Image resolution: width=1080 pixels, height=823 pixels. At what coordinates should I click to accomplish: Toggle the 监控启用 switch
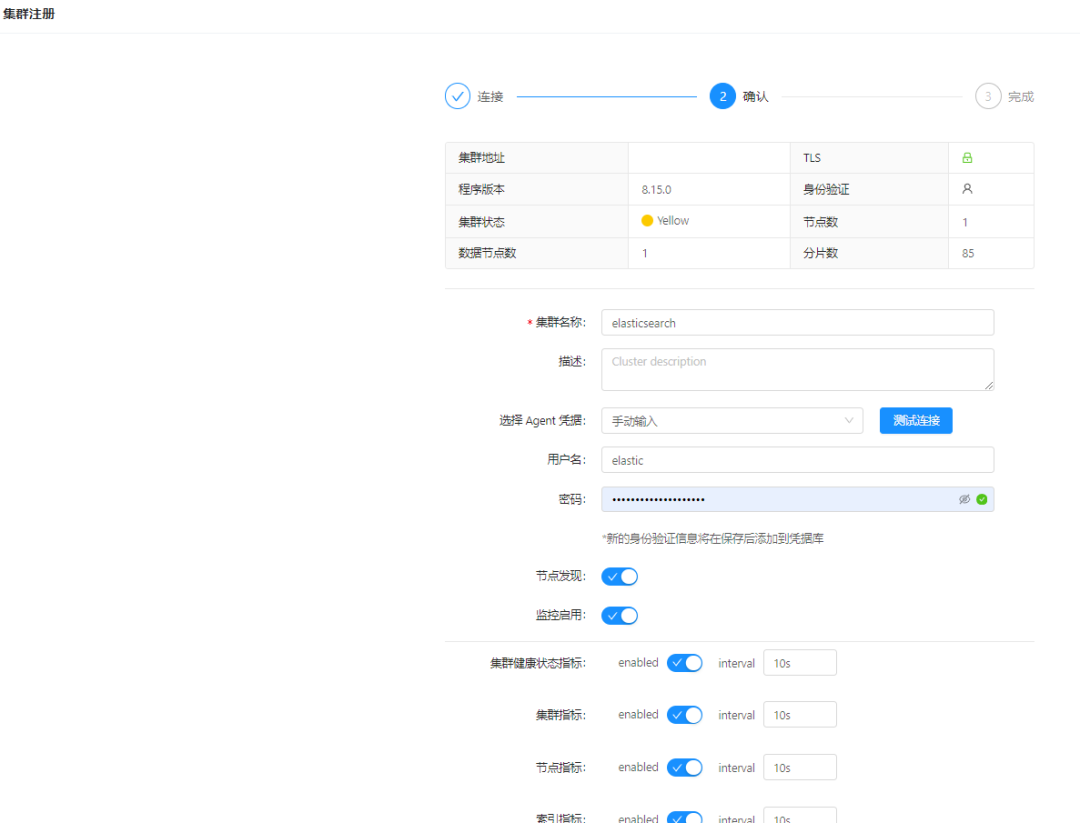pyautogui.click(x=619, y=615)
